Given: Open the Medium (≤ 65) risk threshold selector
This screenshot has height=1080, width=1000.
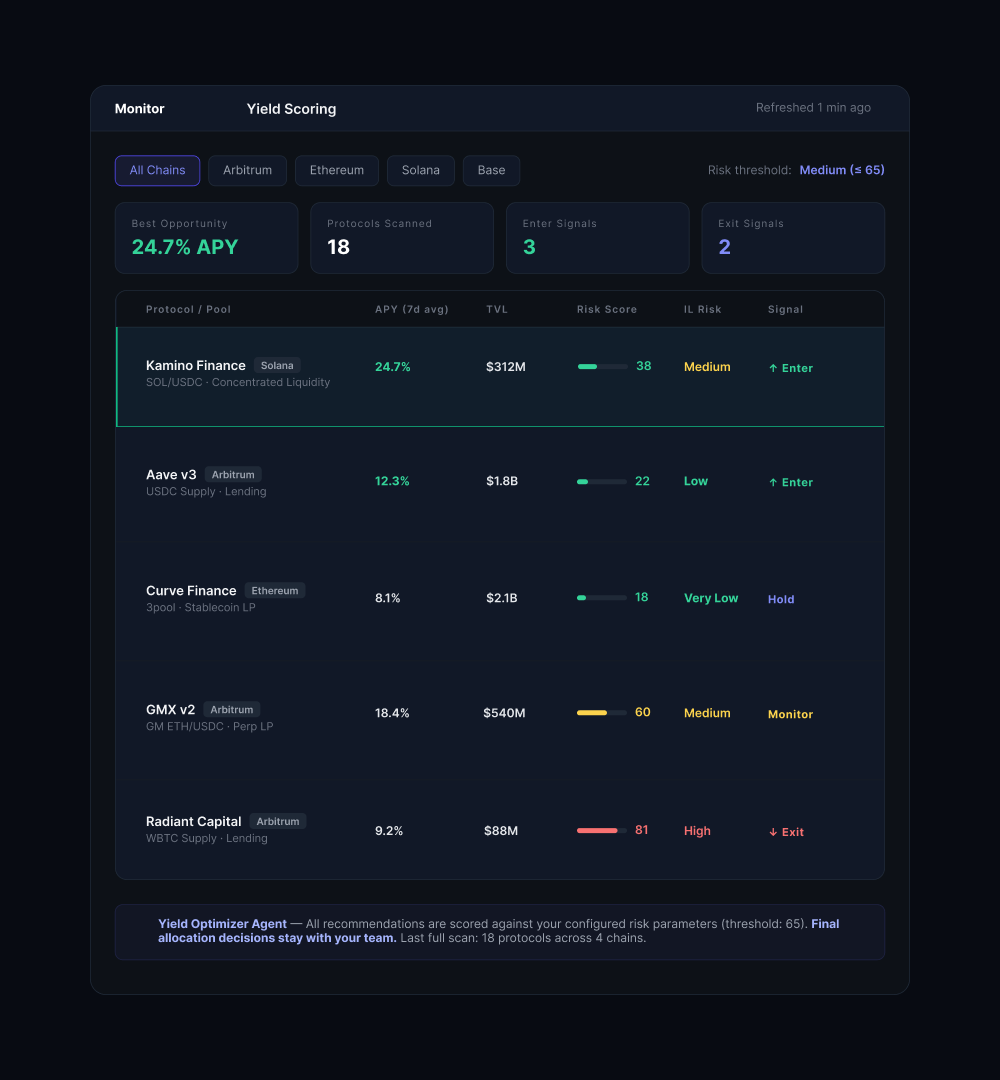Looking at the screenshot, I should point(841,170).
